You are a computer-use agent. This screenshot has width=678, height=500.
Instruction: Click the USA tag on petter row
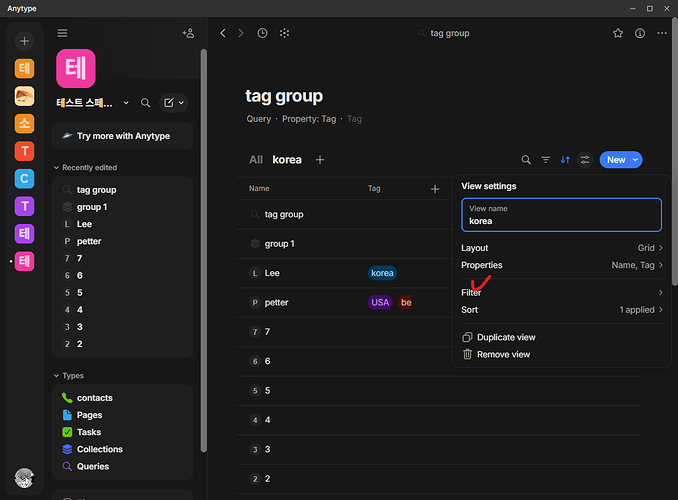coord(380,303)
